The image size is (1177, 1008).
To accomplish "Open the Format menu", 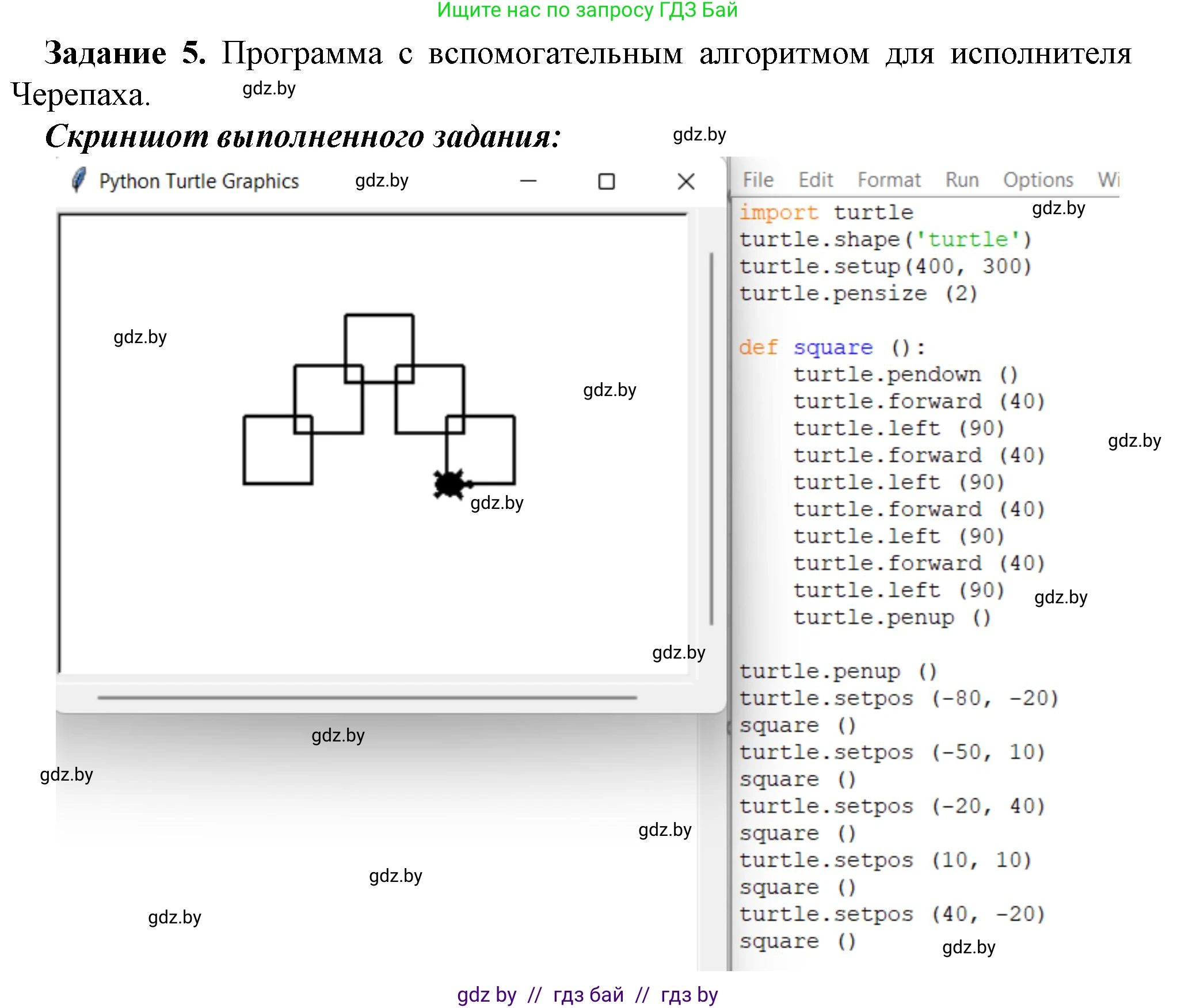I will 889,180.
